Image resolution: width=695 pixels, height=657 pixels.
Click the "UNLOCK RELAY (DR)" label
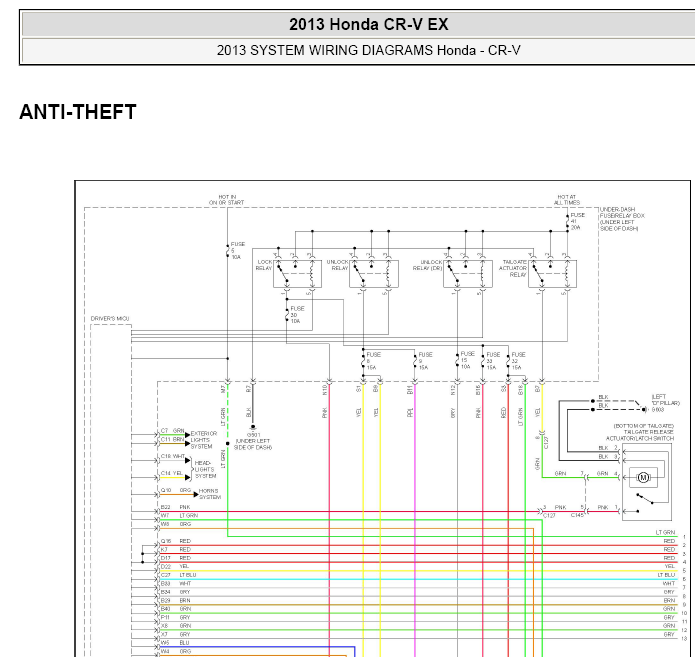(428, 265)
